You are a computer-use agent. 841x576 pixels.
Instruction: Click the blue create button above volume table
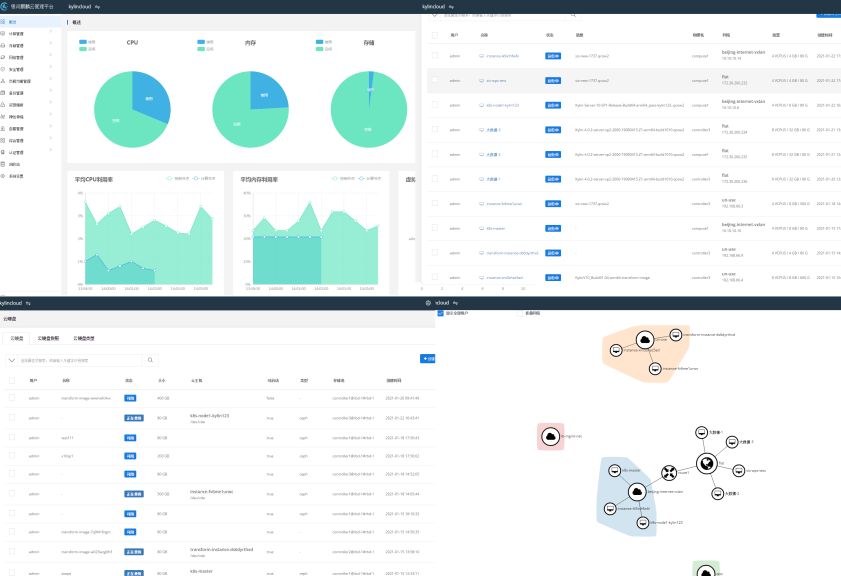[x=428, y=358]
